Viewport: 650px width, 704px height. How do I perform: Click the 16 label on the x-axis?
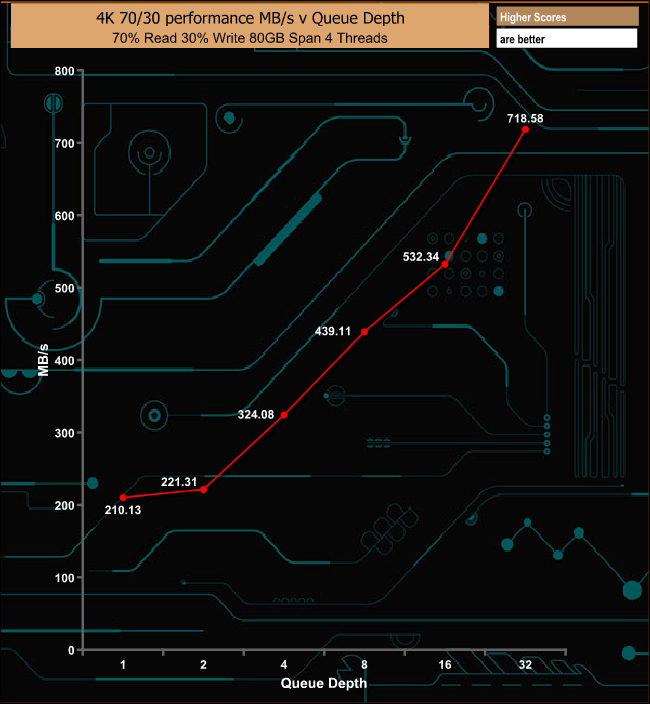[445, 666]
